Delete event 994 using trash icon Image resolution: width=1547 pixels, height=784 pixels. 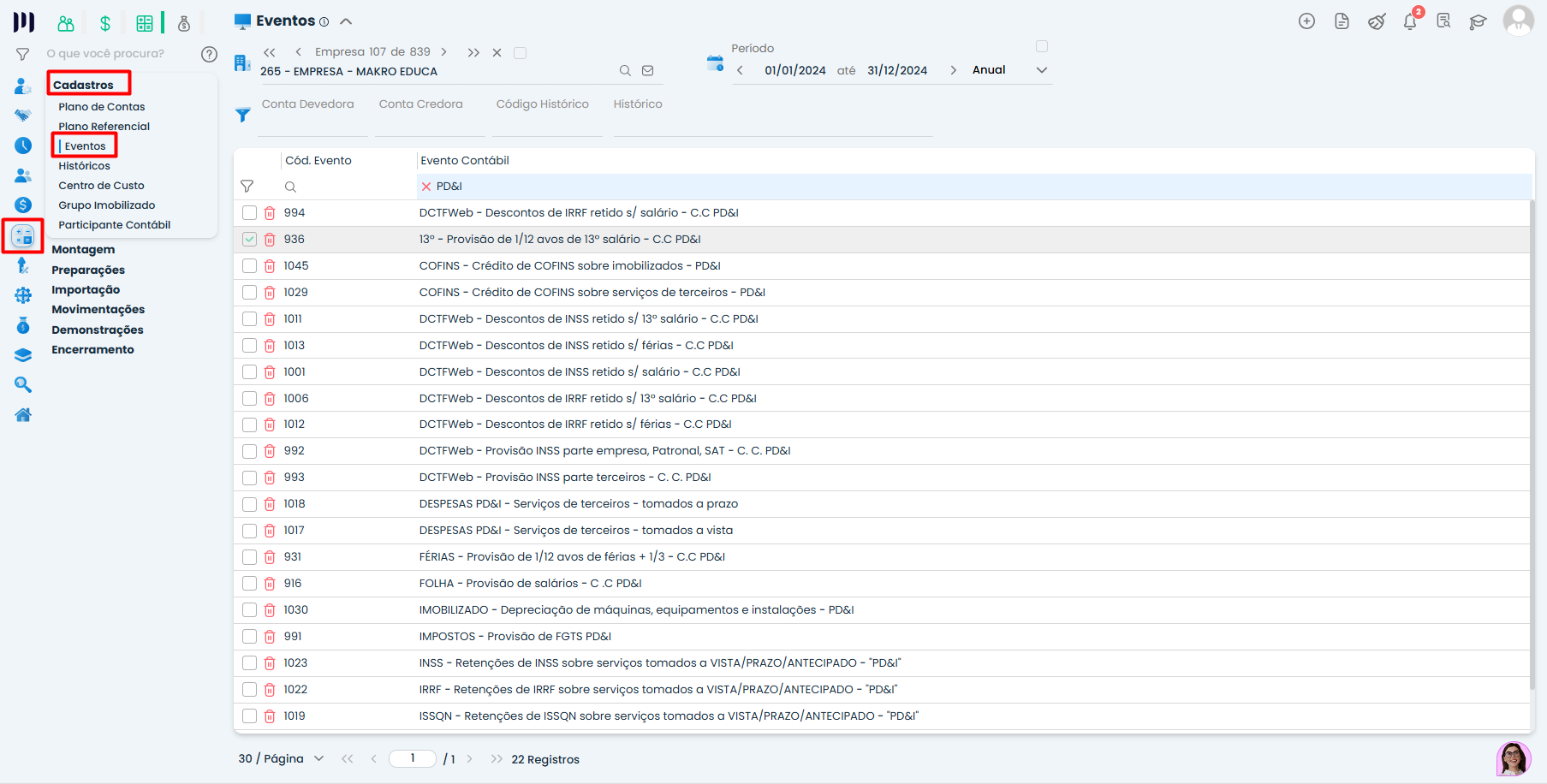click(x=270, y=213)
